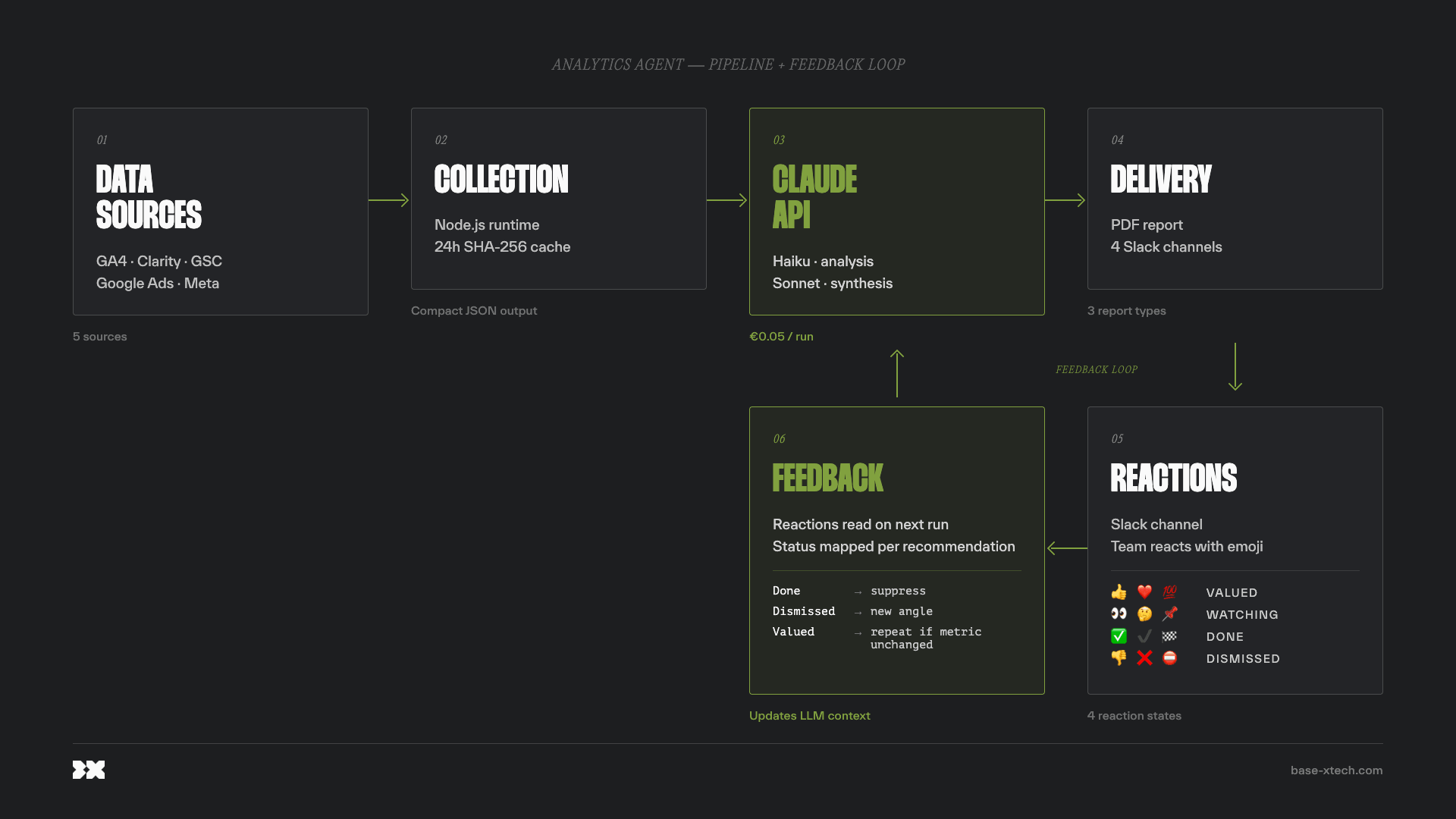Click the thumbs-up emoji in VALUED row

(1119, 592)
